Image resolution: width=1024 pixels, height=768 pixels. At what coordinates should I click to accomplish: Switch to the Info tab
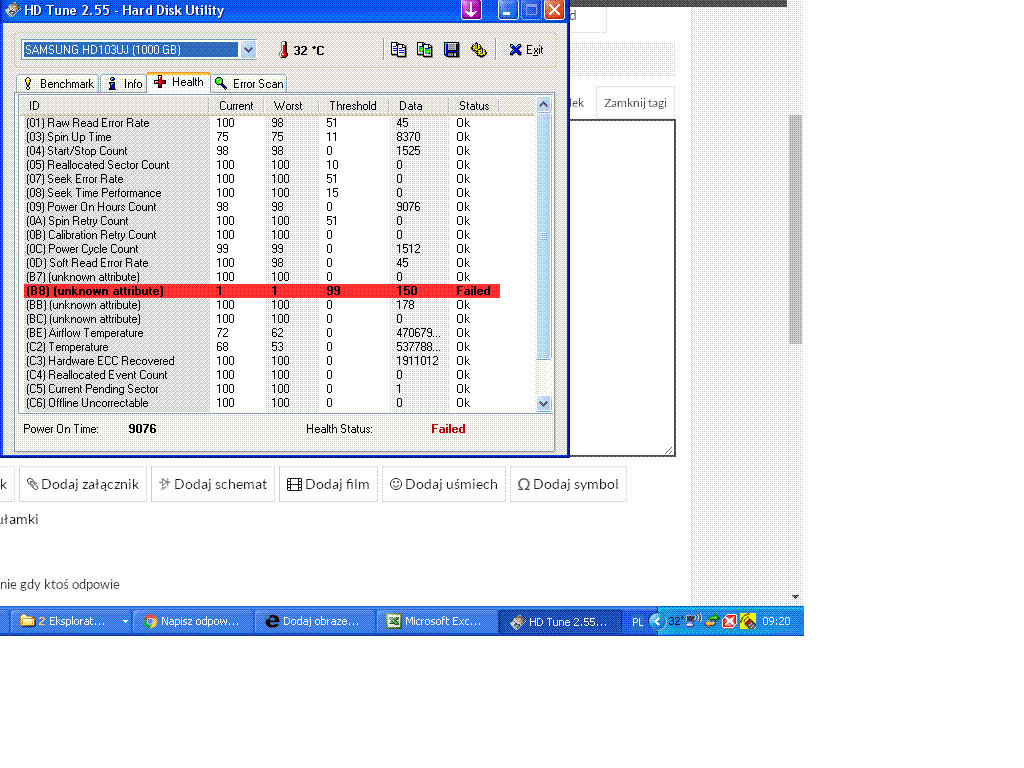124,84
